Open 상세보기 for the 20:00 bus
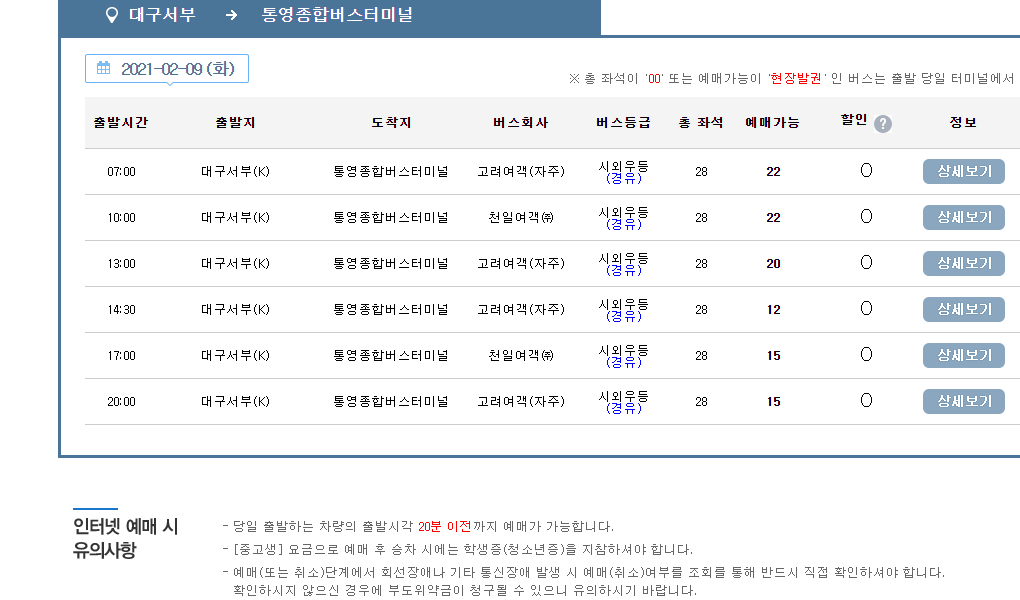Screen dimensions: 1020x600 (x=963, y=402)
